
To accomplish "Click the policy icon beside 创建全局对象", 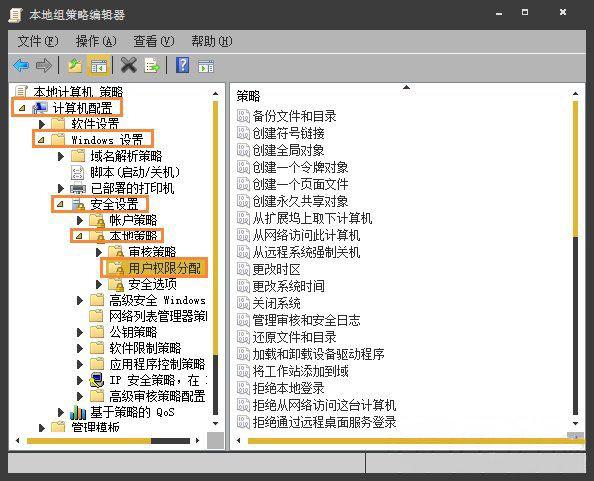I will [x=243, y=150].
